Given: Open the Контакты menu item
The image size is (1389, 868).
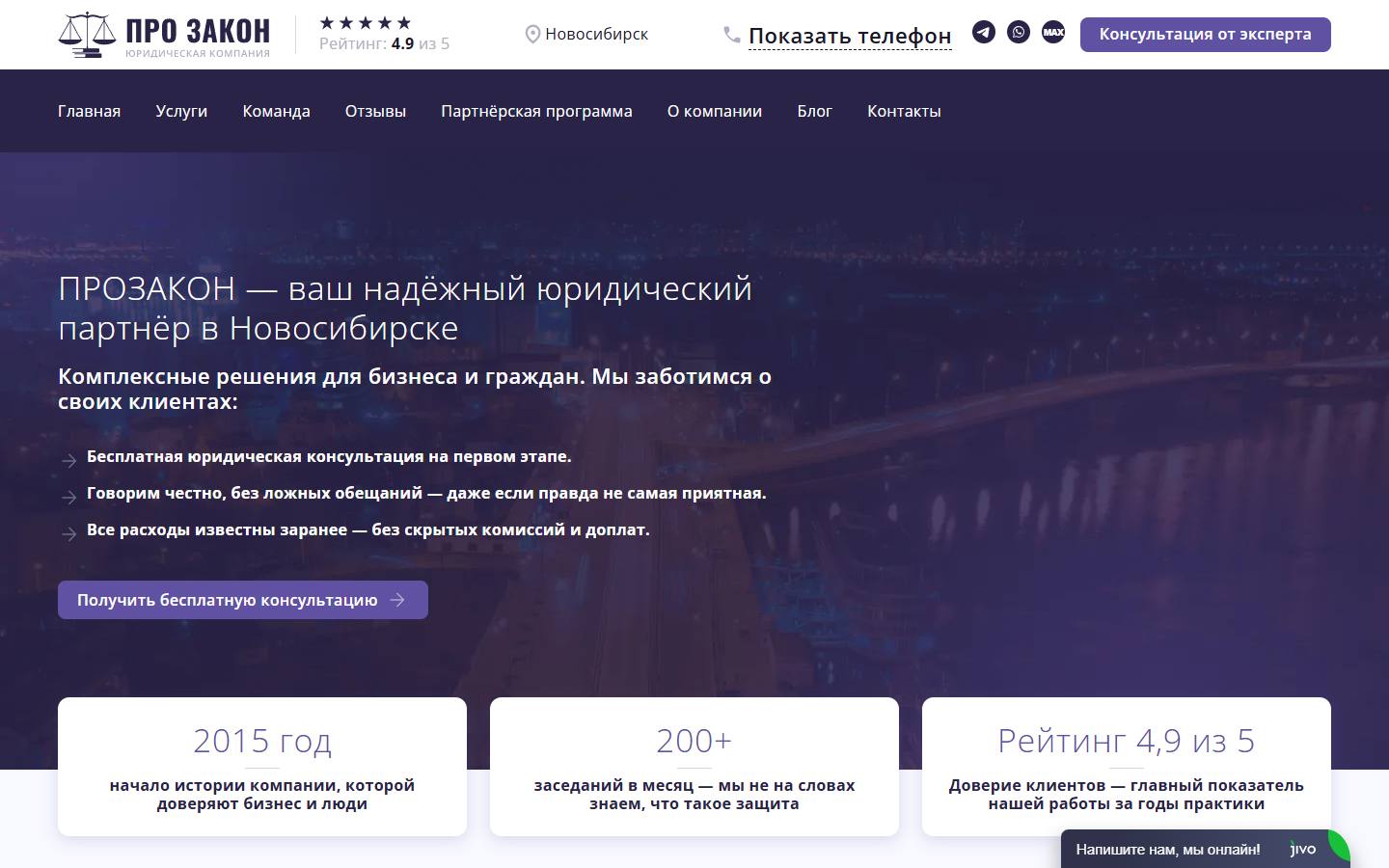Looking at the screenshot, I should [x=904, y=111].
